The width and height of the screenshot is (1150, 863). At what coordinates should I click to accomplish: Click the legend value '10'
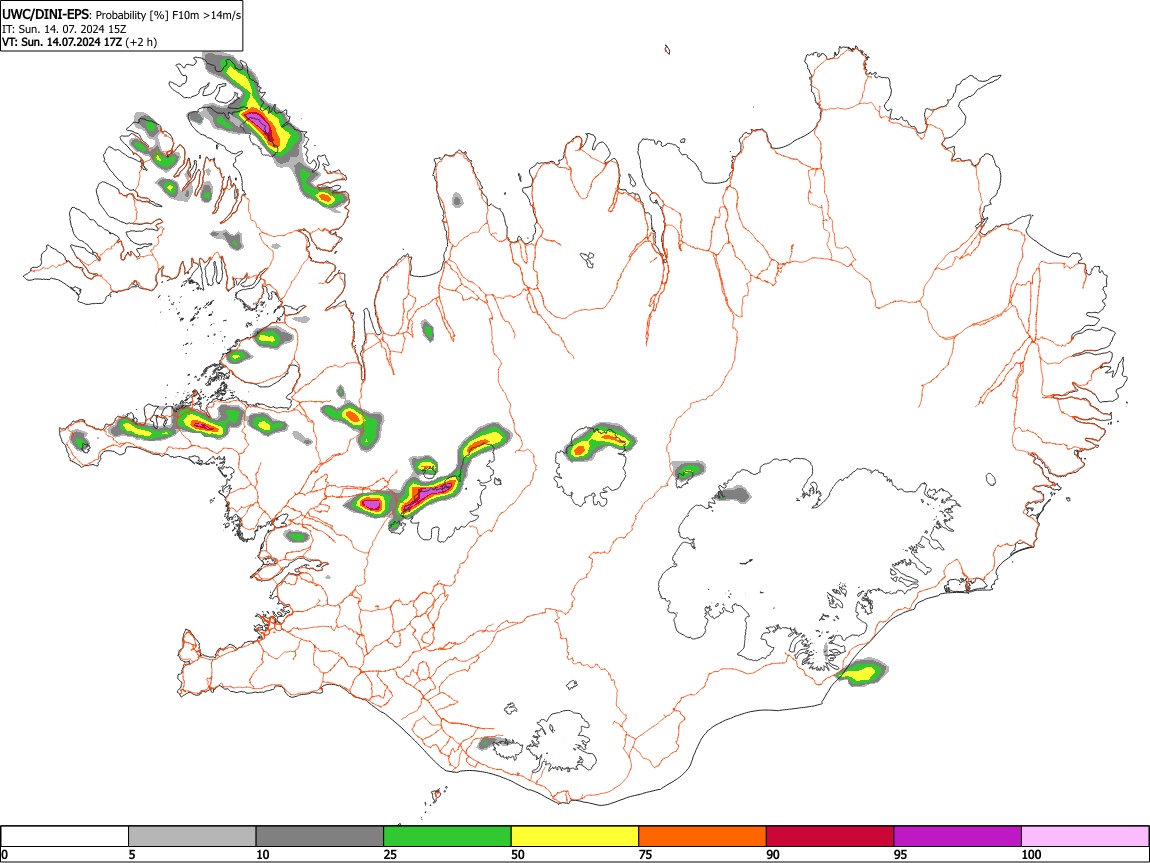click(x=263, y=855)
